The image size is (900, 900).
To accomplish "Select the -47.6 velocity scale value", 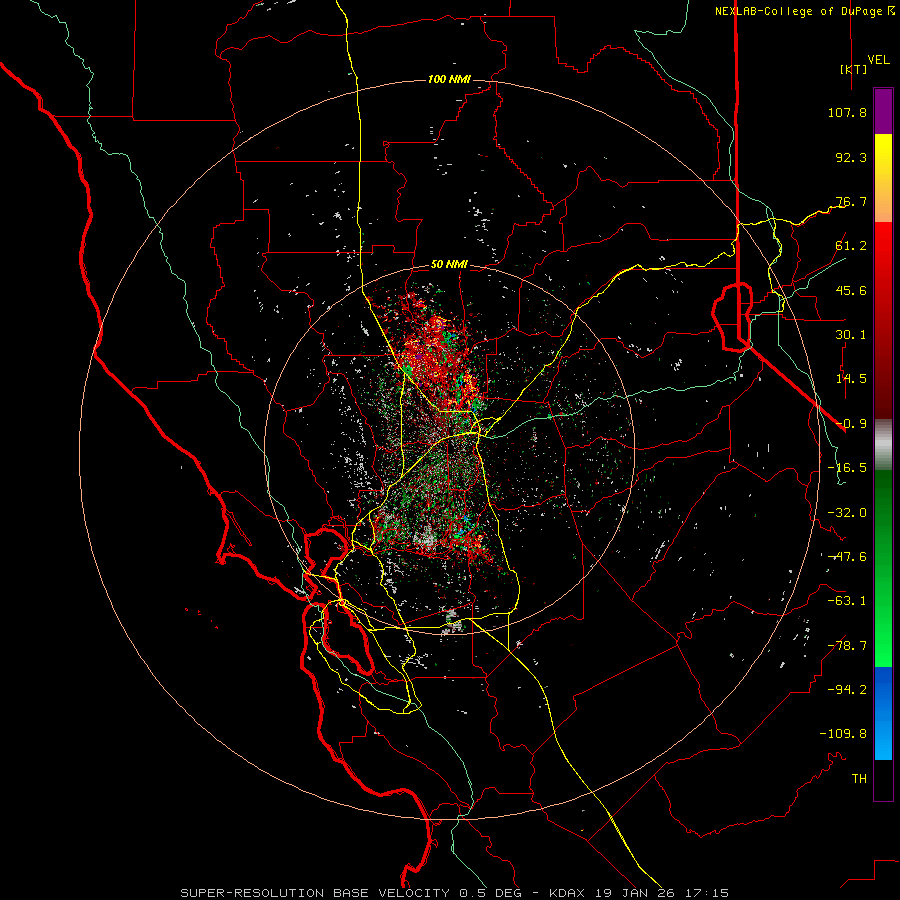I will [847, 557].
